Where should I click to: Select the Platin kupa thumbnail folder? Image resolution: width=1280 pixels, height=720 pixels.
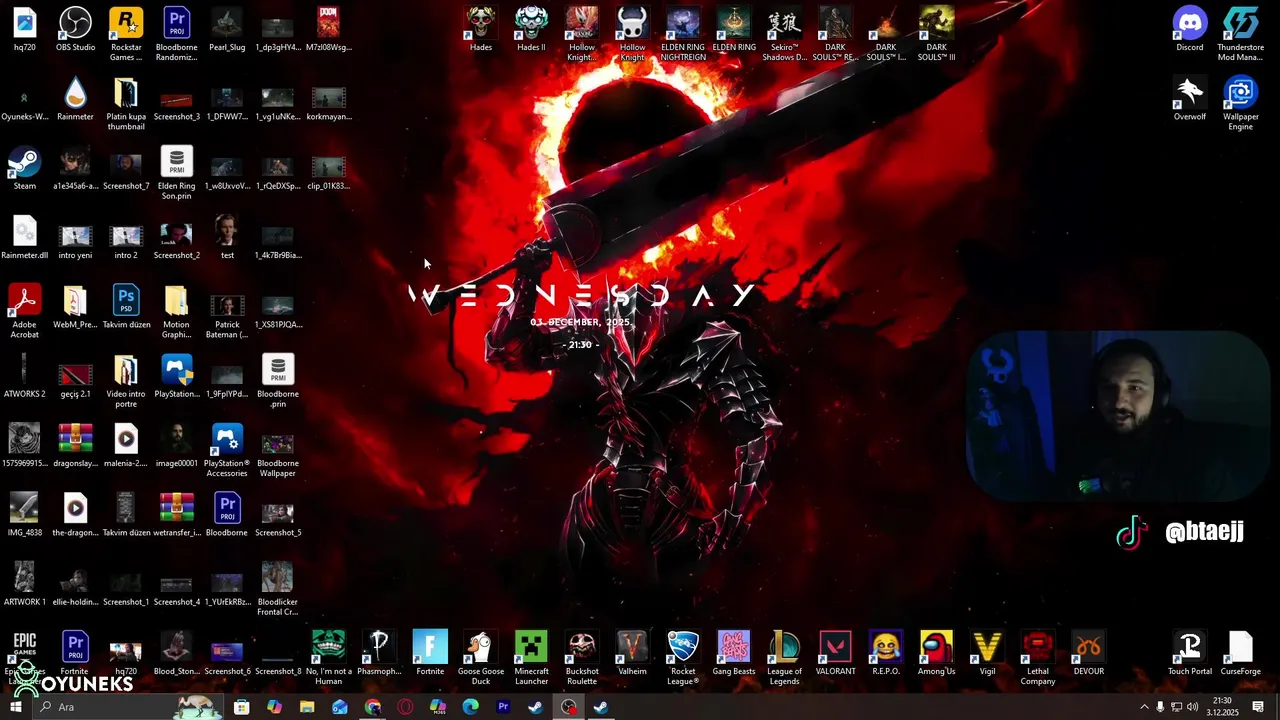126,104
